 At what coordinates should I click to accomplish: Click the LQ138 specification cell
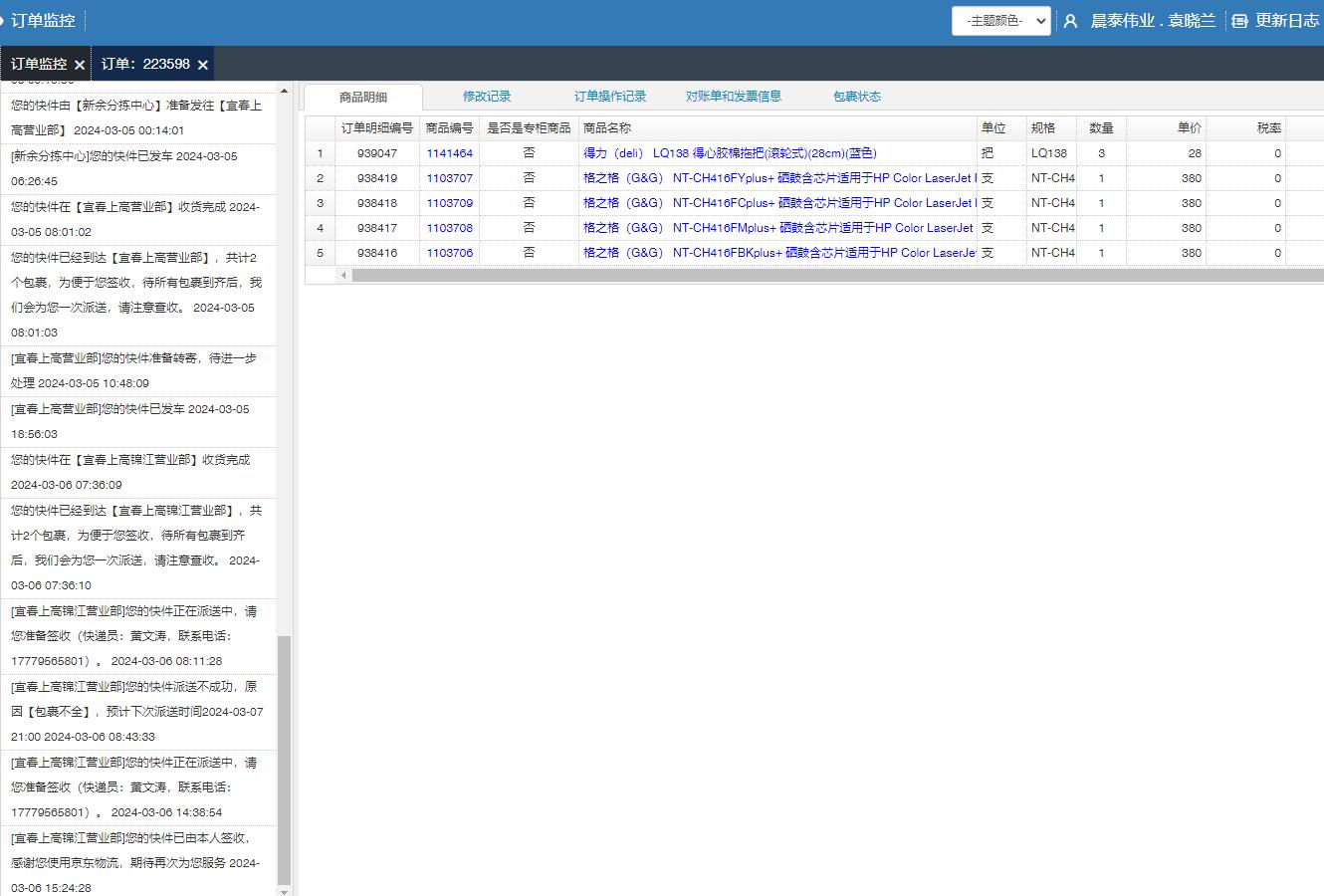click(1051, 153)
